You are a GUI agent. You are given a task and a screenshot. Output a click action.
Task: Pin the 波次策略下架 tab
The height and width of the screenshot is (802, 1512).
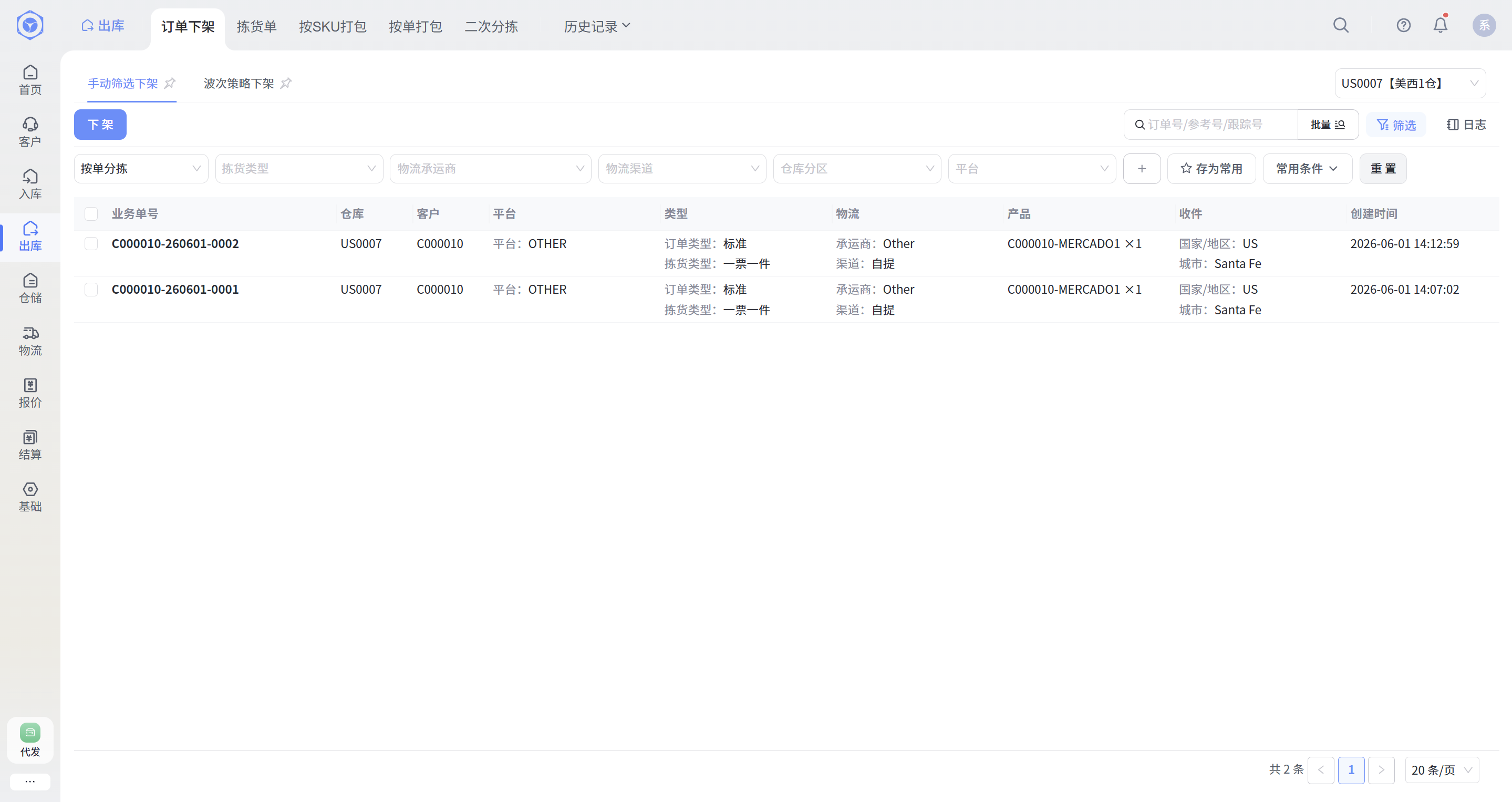(286, 84)
